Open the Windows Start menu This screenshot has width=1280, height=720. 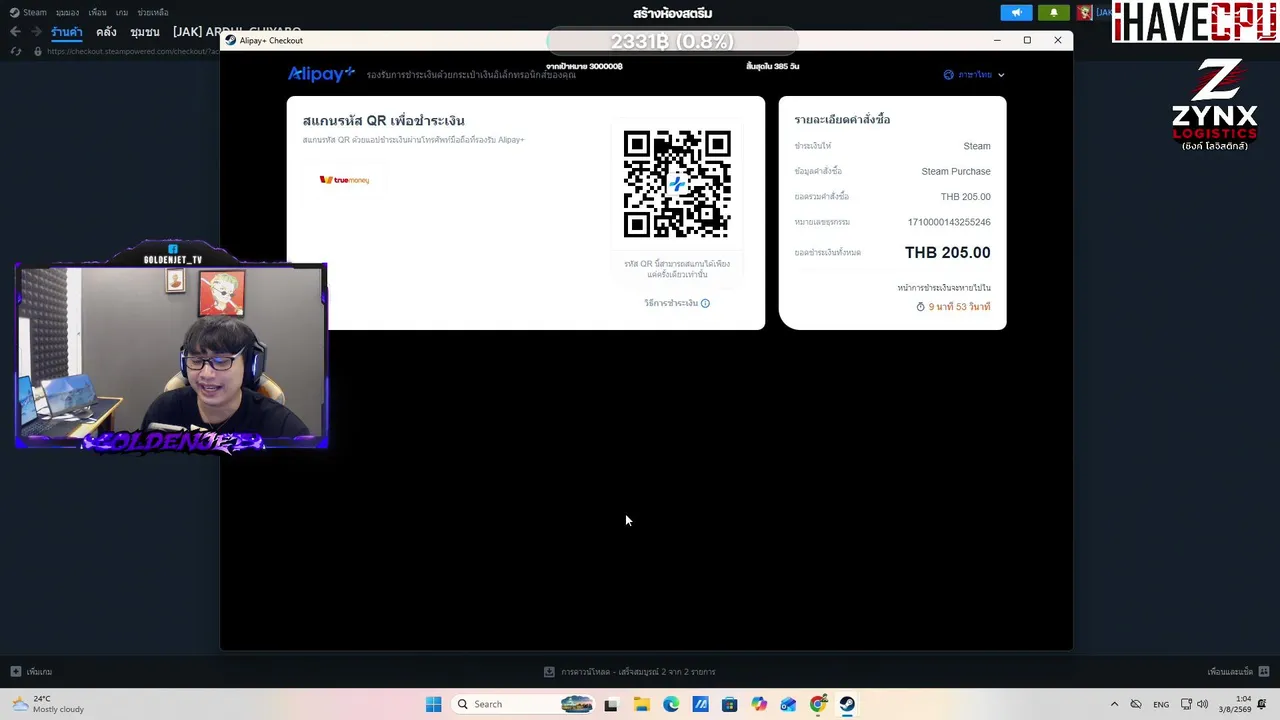433,704
